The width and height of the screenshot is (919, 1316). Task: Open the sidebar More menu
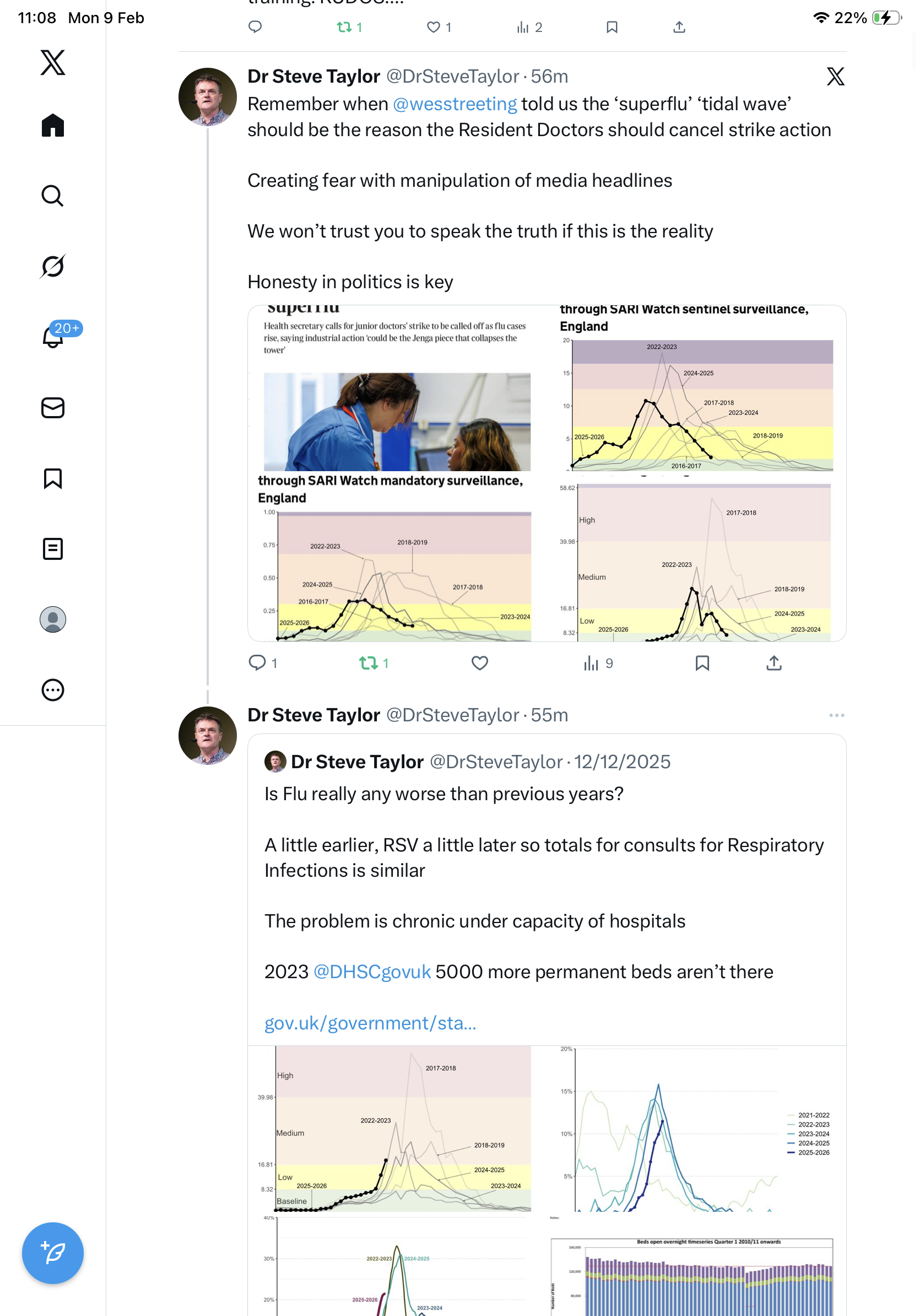pos(53,689)
